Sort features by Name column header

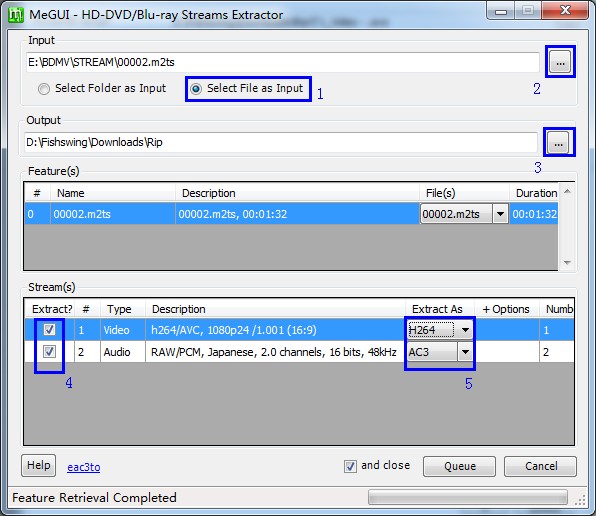113,193
